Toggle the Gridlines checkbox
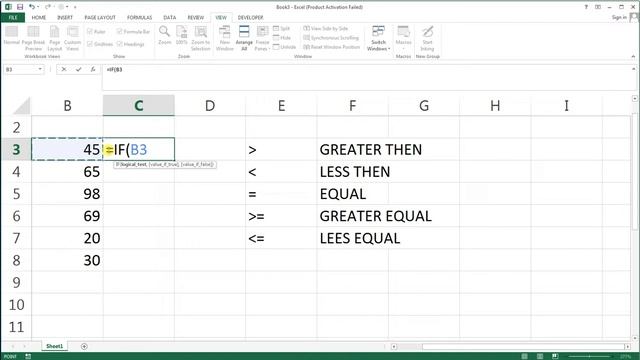Image resolution: width=640 pixels, height=360 pixels. pos(100,44)
